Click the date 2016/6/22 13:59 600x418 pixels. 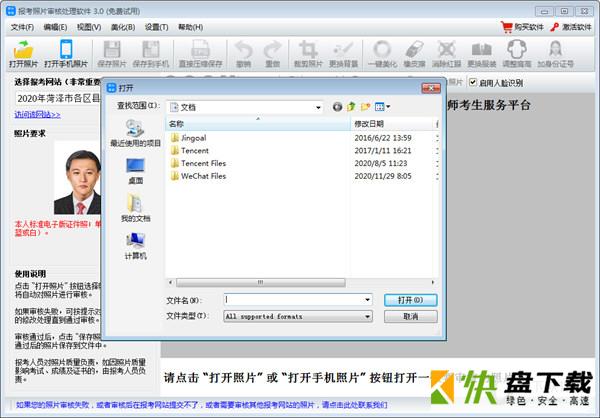(383, 138)
